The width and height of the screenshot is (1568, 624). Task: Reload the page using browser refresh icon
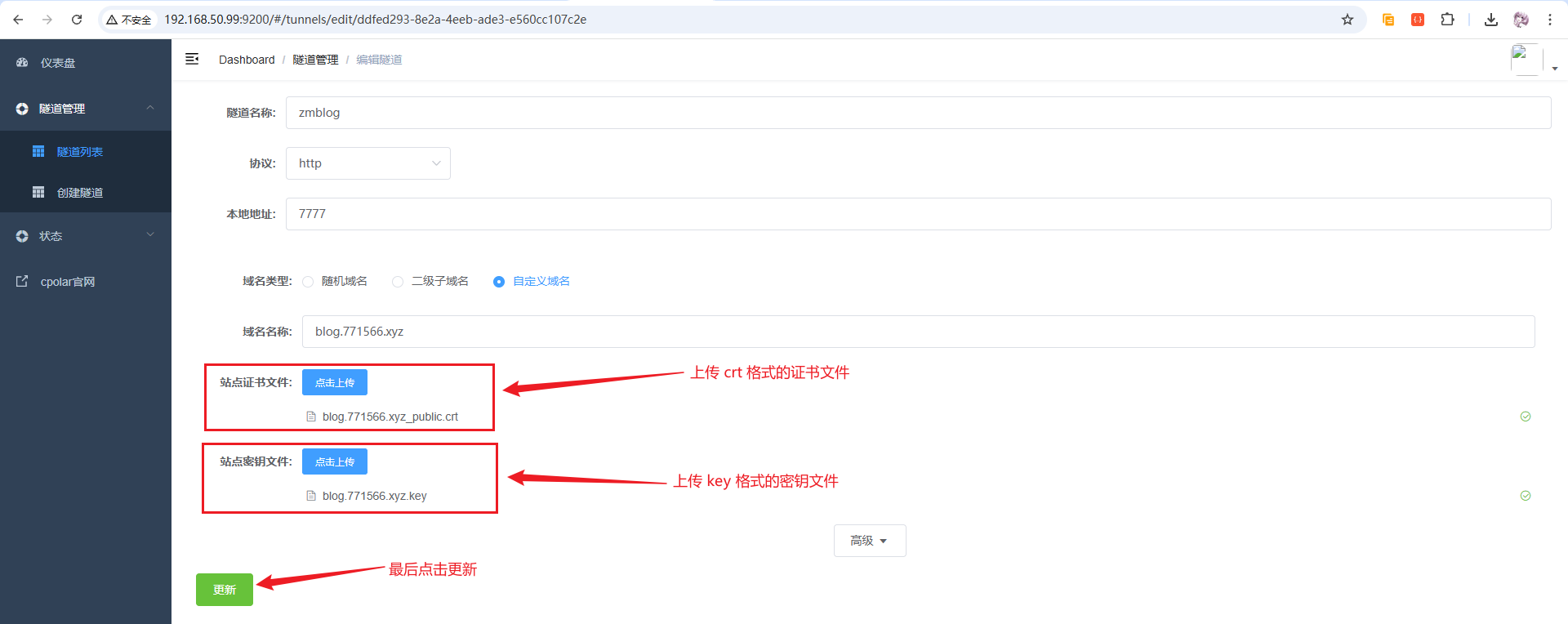click(x=77, y=20)
